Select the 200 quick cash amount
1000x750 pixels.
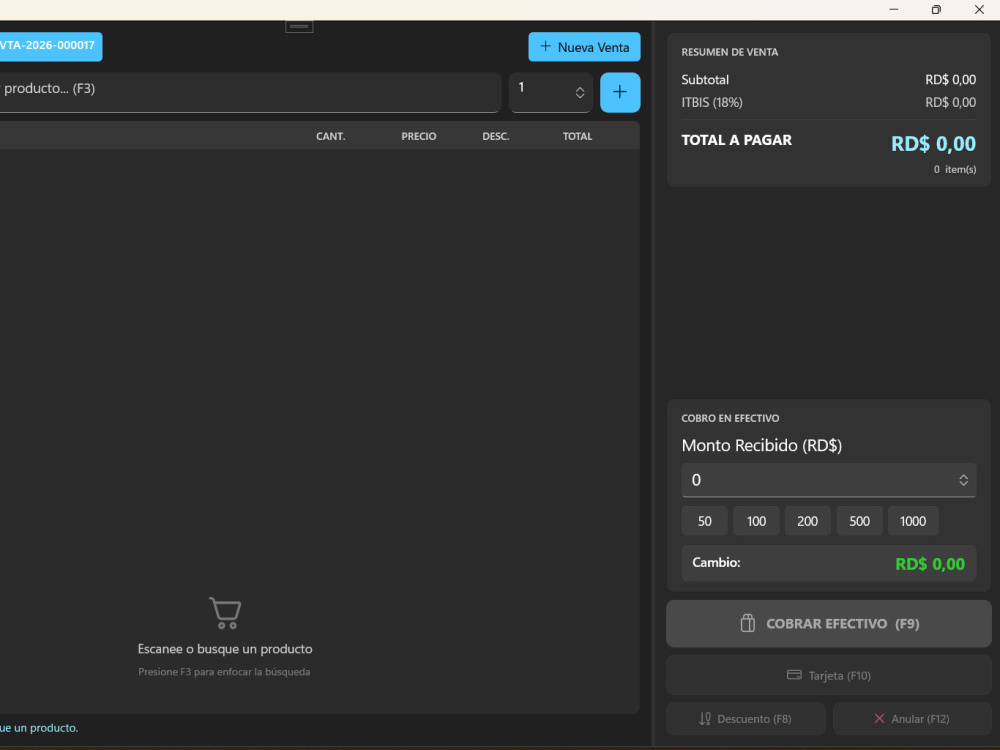[807, 521]
